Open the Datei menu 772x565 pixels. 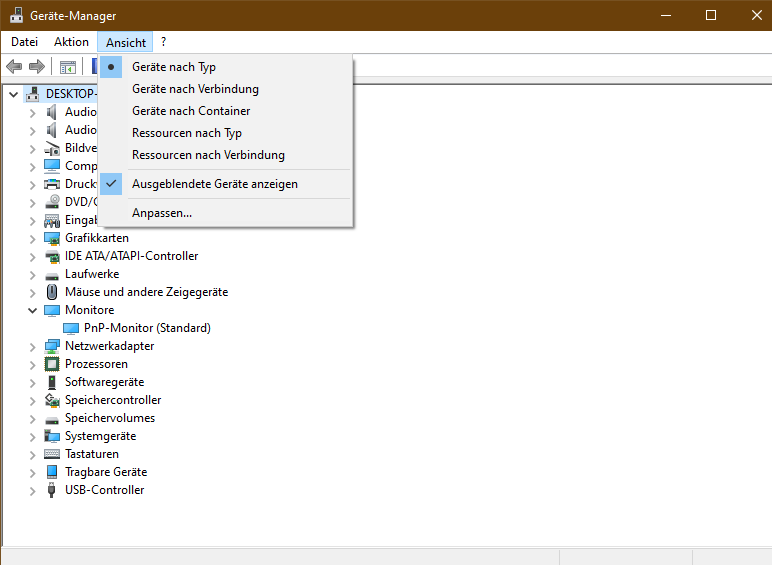click(24, 42)
